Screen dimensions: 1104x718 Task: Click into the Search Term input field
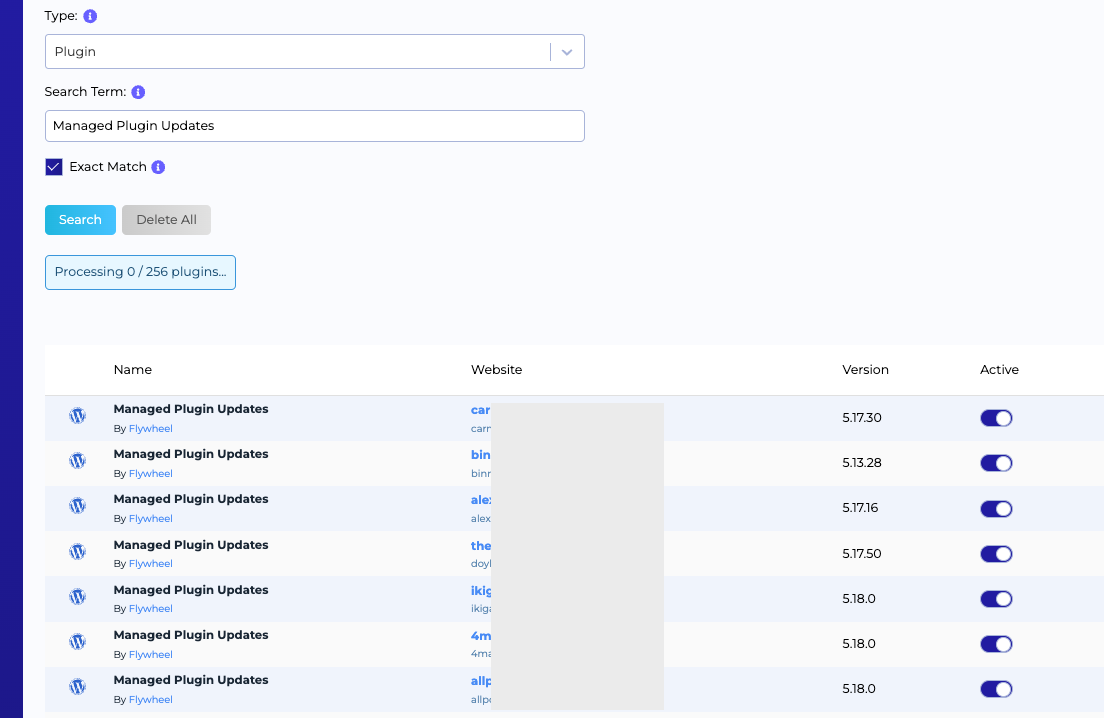pos(314,126)
